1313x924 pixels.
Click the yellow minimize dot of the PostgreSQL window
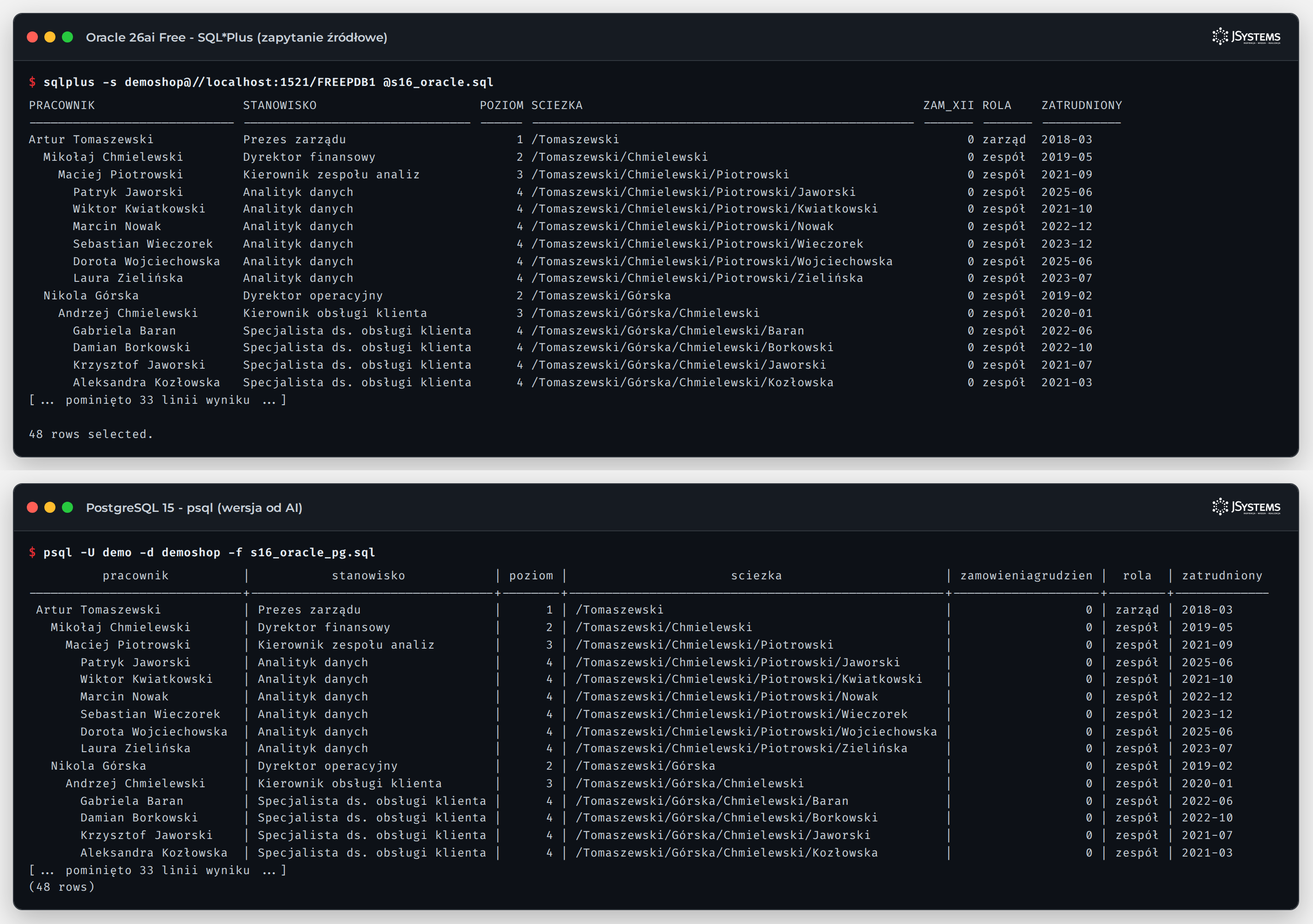[50, 508]
